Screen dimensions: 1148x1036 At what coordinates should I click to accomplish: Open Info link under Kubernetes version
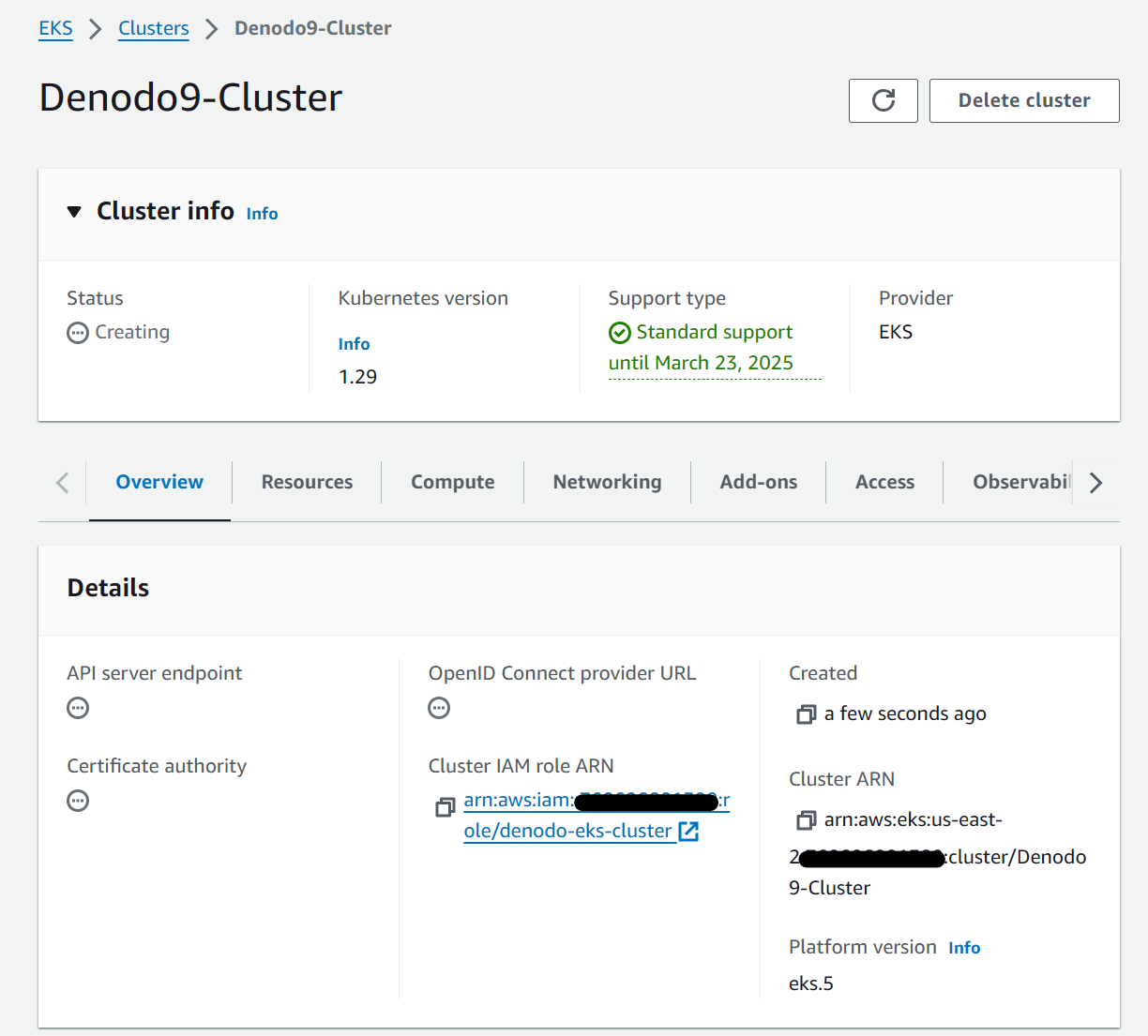(354, 344)
